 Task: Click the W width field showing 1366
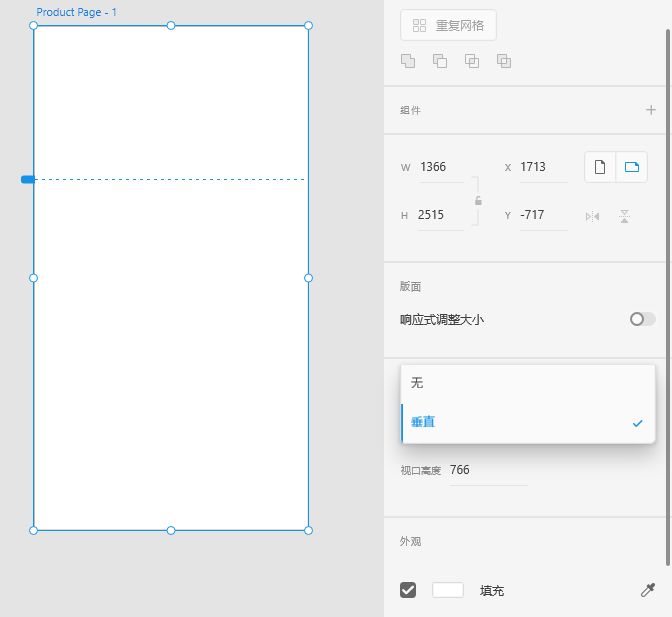pos(441,167)
